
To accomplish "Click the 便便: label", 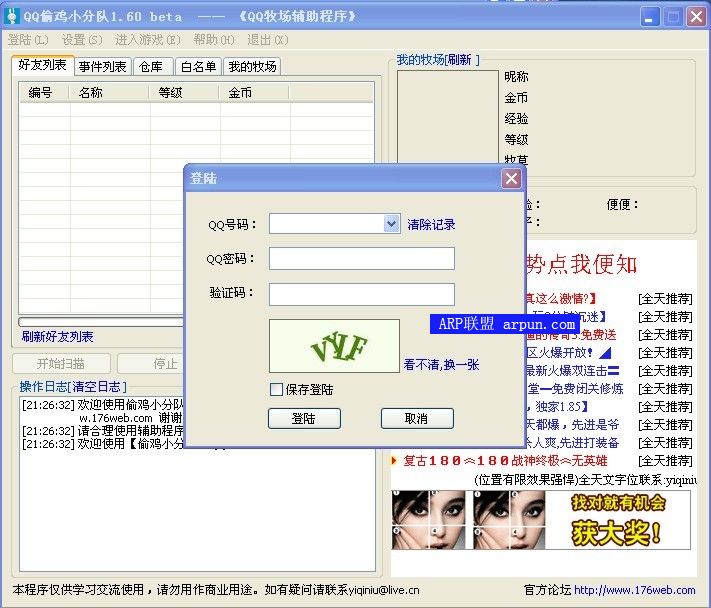I will click(x=622, y=204).
